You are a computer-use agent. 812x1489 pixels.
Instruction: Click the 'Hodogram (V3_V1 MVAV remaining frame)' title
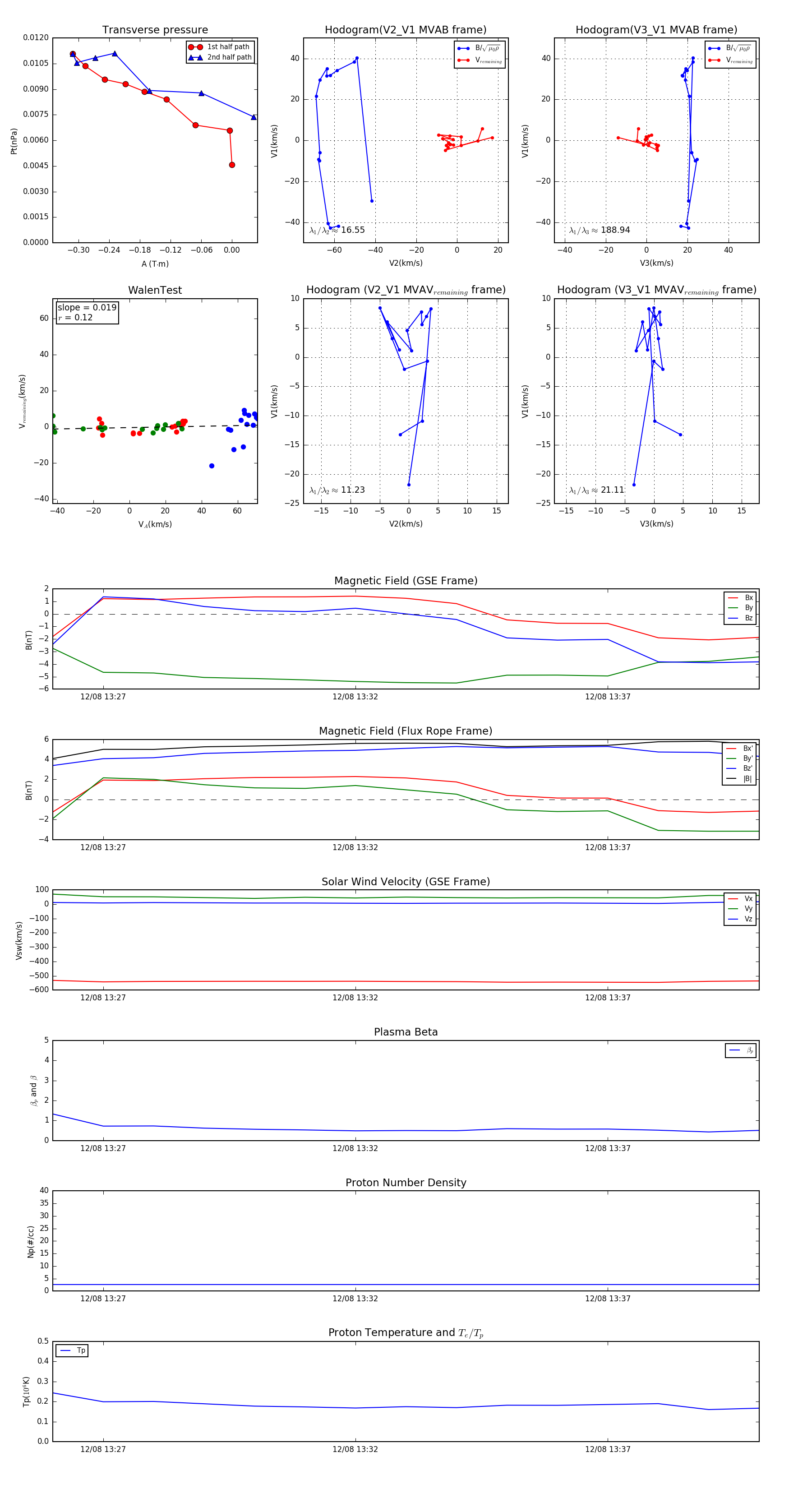point(656,290)
